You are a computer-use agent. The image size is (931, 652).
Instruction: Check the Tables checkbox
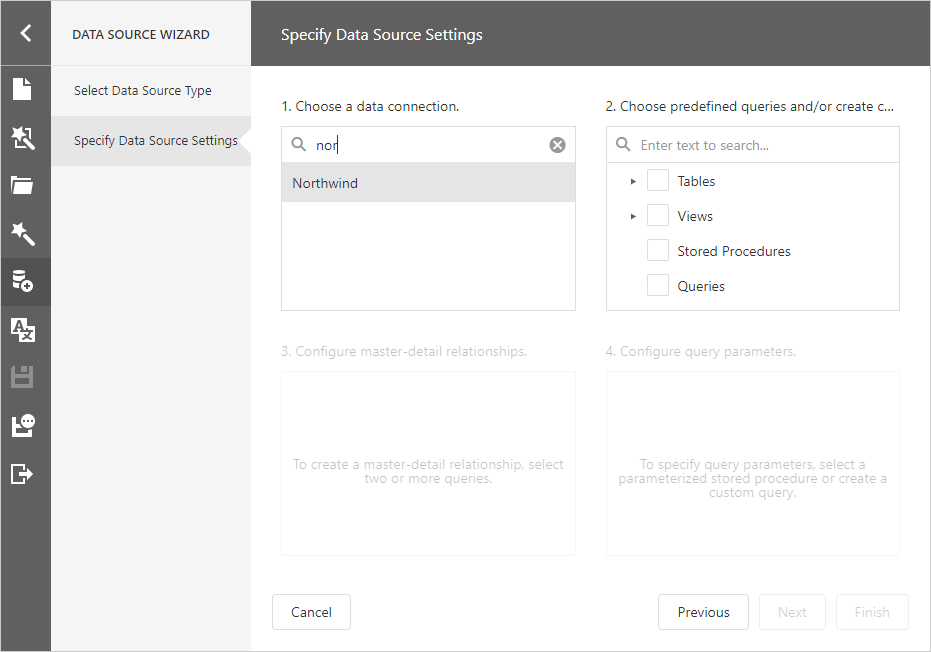[x=657, y=181]
